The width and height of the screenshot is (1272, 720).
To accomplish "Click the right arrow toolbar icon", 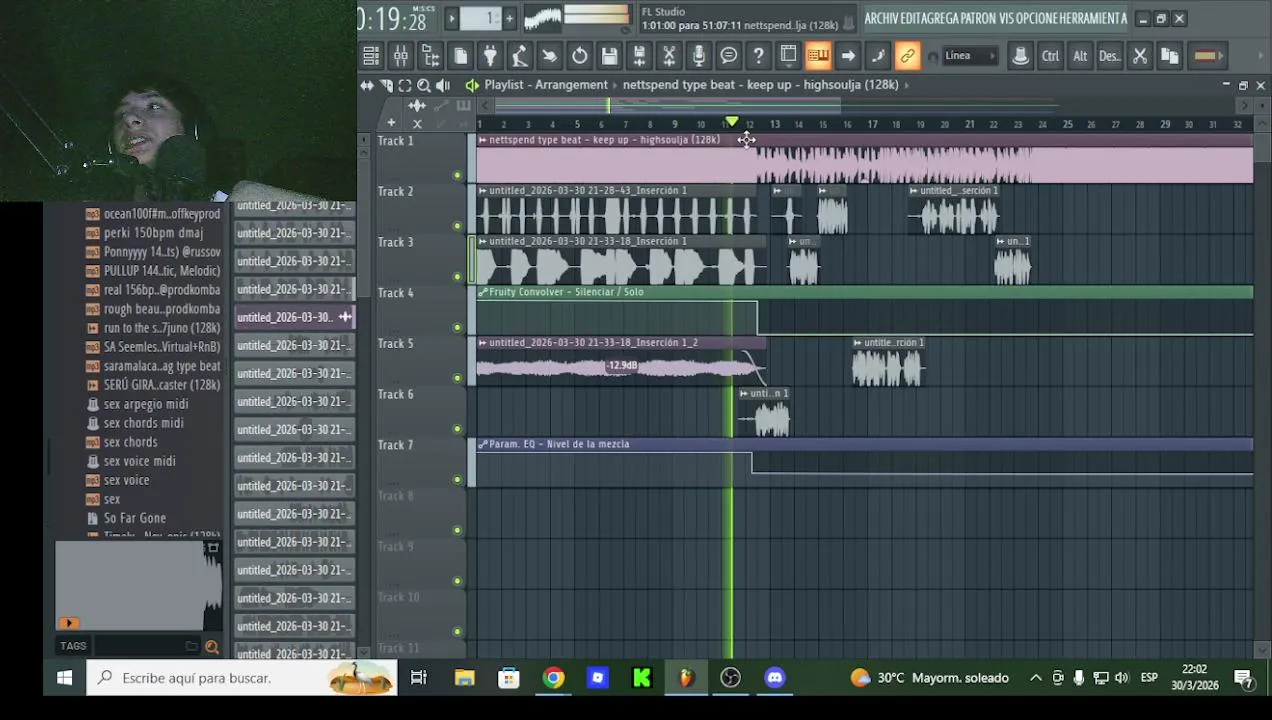I will point(848,56).
